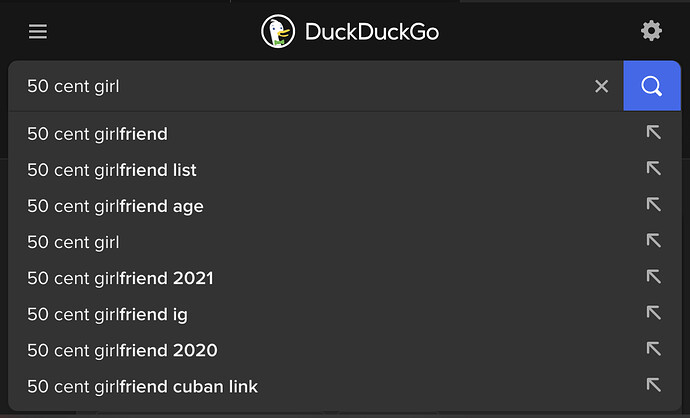The width and height of the screenshot is (690, 418).
Task: Fill query using arrow beside '50 cent girlfriend'
Action: 653,132
